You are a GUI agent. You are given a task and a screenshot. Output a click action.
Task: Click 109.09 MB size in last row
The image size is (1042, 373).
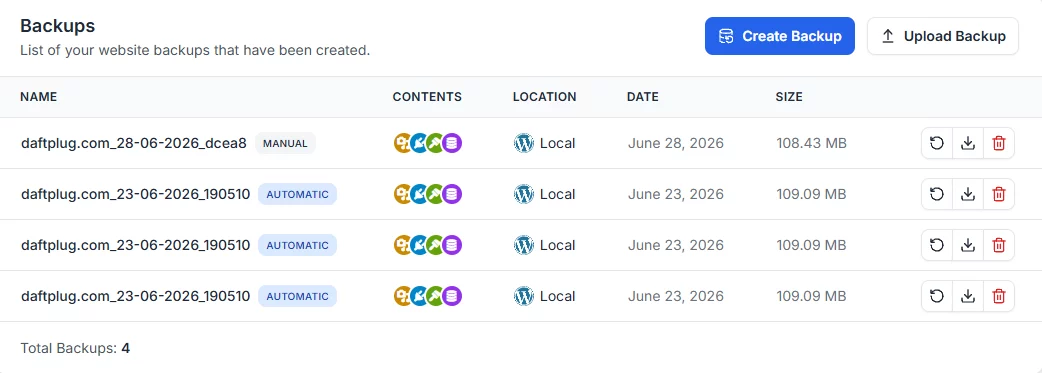(811, 297)
